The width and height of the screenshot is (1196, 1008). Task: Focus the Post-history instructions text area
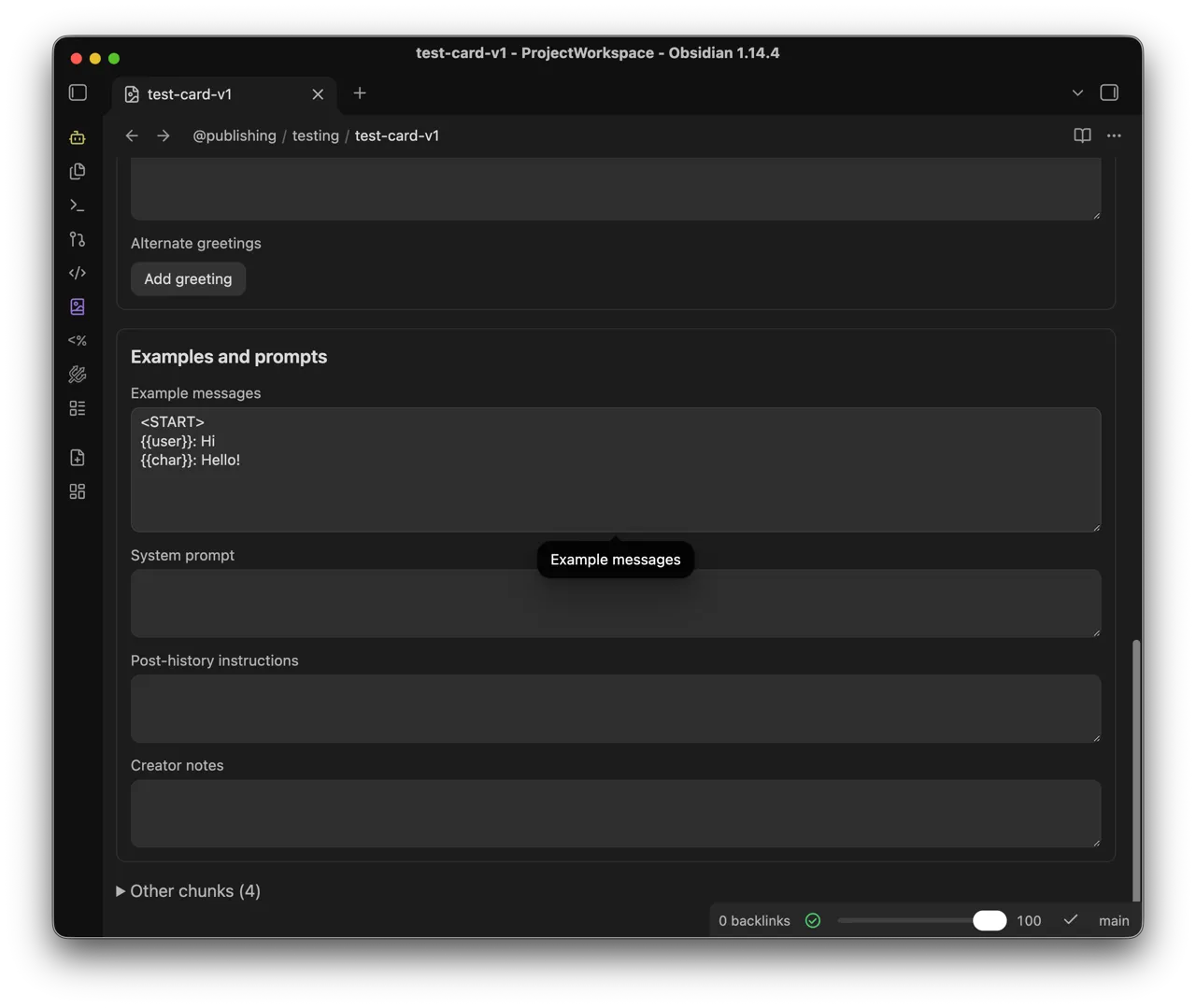point(616,709)
